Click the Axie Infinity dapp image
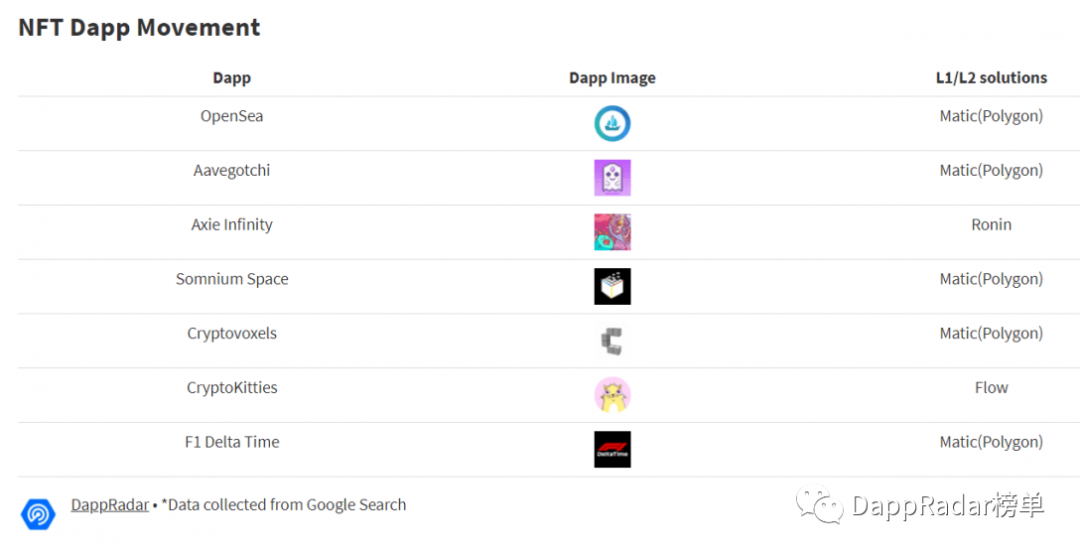The height and width of the screenshot is (556, 1080). tap(612, 232)
